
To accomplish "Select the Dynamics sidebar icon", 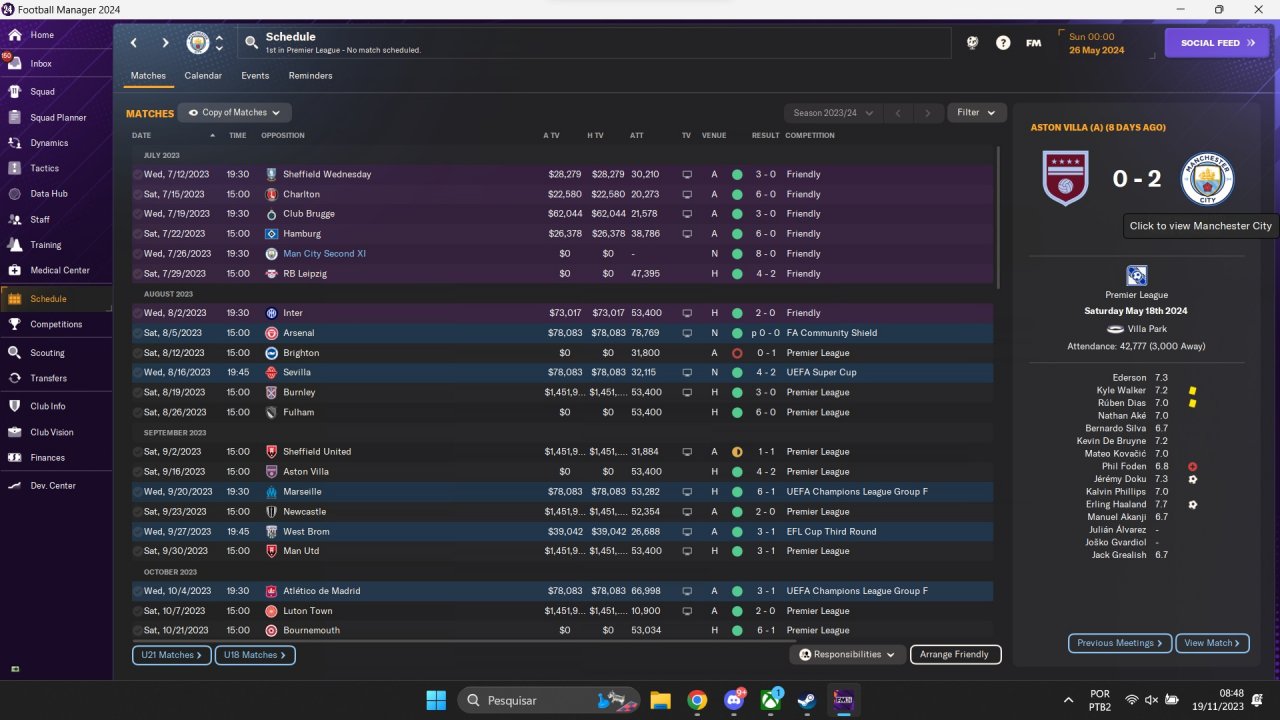I will (14, 143).
